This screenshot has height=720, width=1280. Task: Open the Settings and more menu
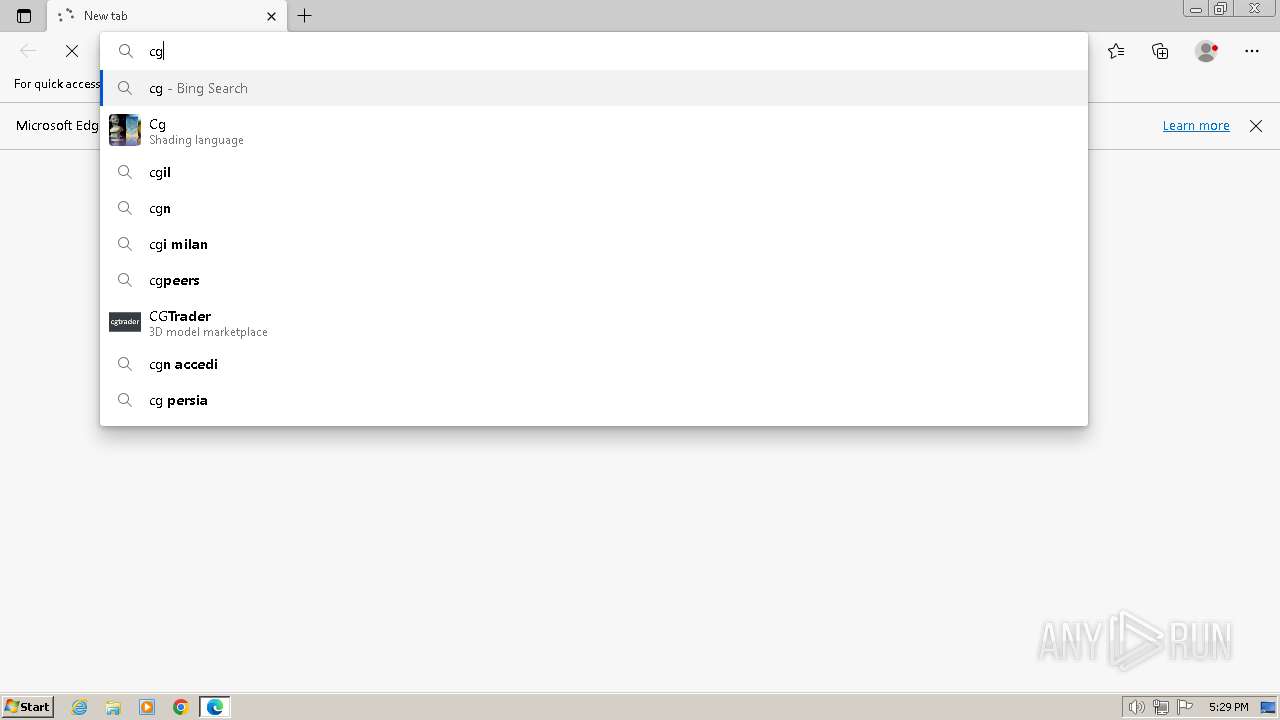click(1252, 51)
